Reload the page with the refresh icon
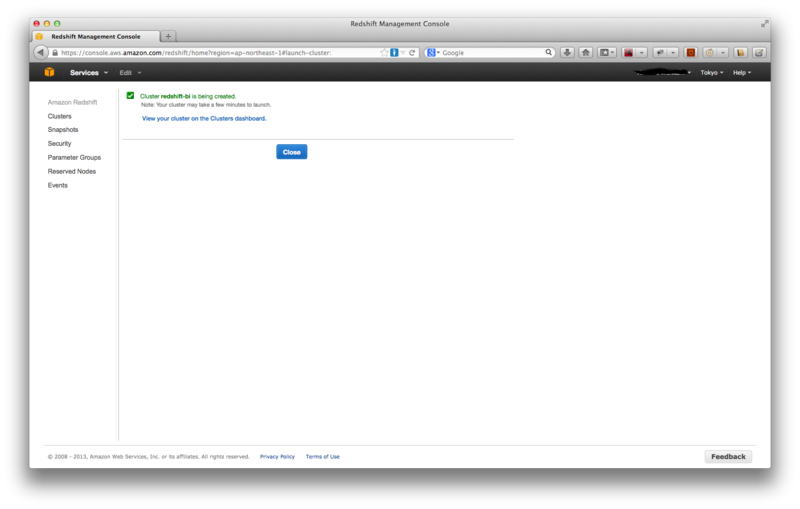Image resolution: width=800 pixels, height=509 pixels. click(412, 53)
